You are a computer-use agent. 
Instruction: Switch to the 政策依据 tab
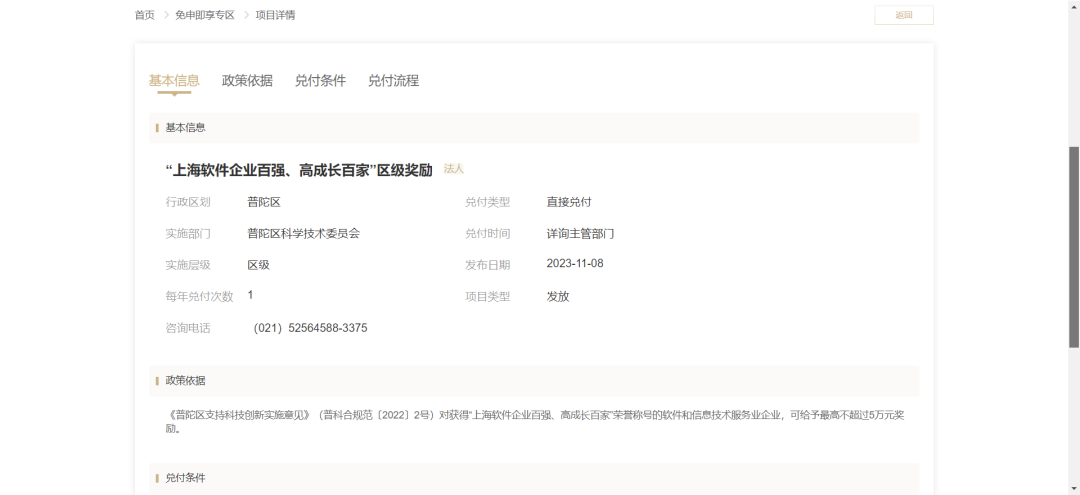(x=247, y=81)
